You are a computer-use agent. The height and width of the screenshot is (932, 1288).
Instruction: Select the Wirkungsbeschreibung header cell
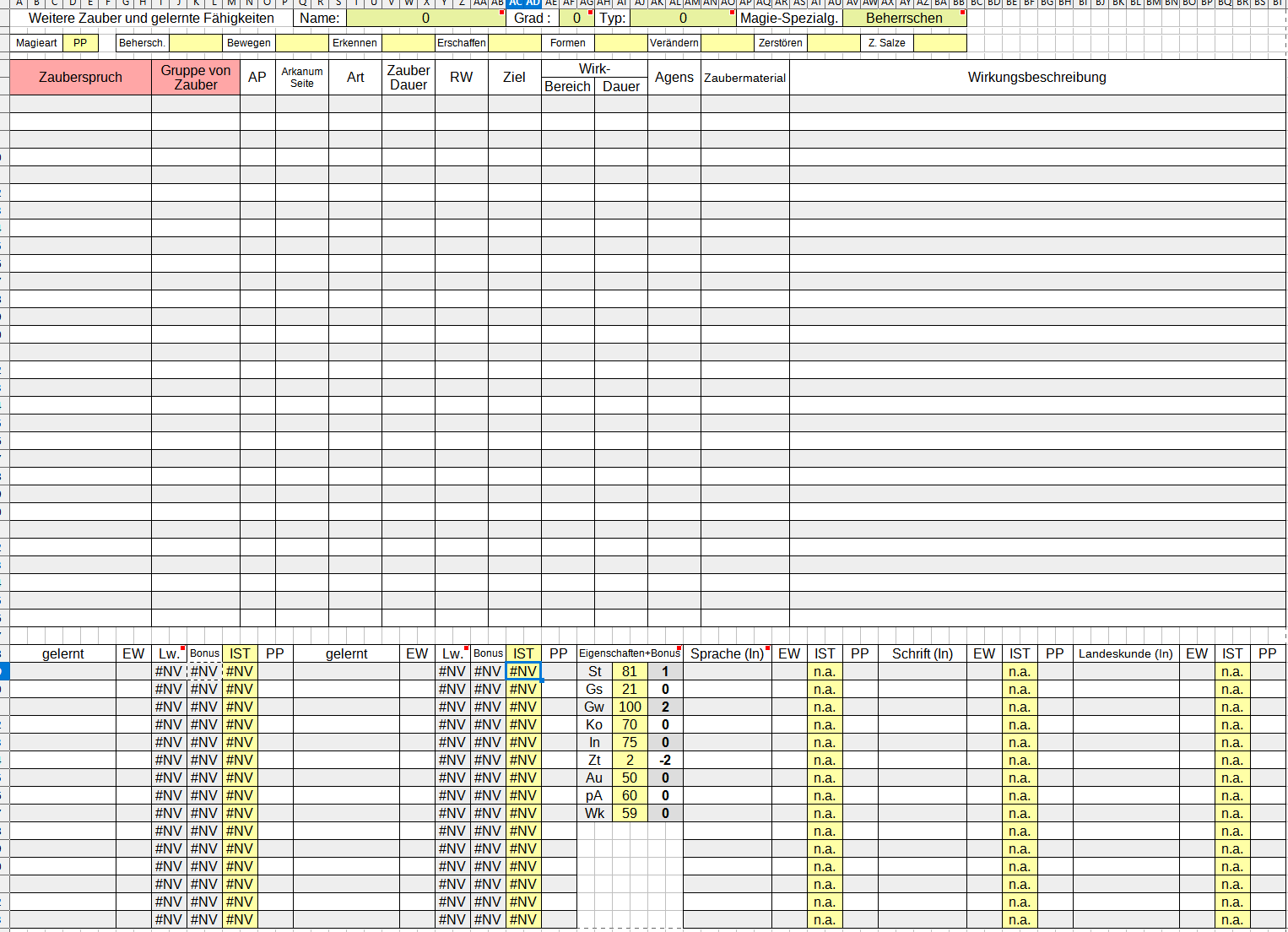1036,77
